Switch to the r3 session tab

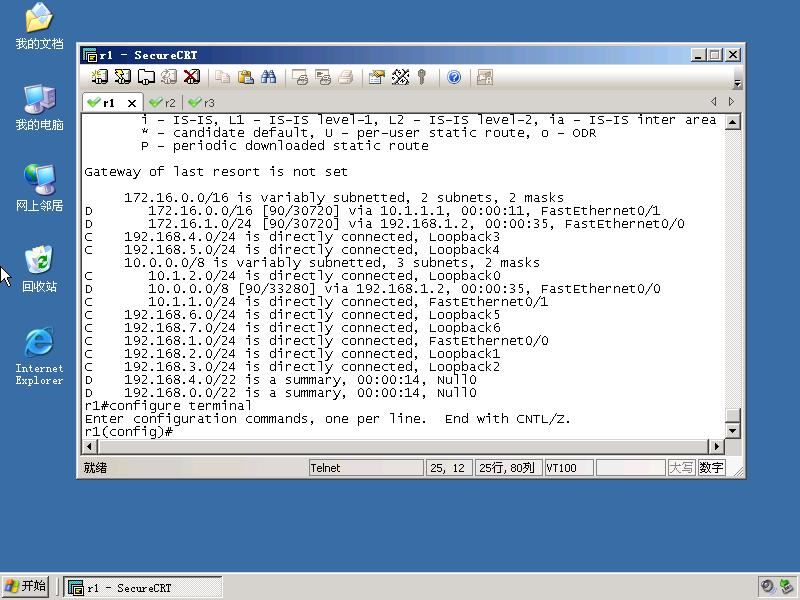(202, 103)
